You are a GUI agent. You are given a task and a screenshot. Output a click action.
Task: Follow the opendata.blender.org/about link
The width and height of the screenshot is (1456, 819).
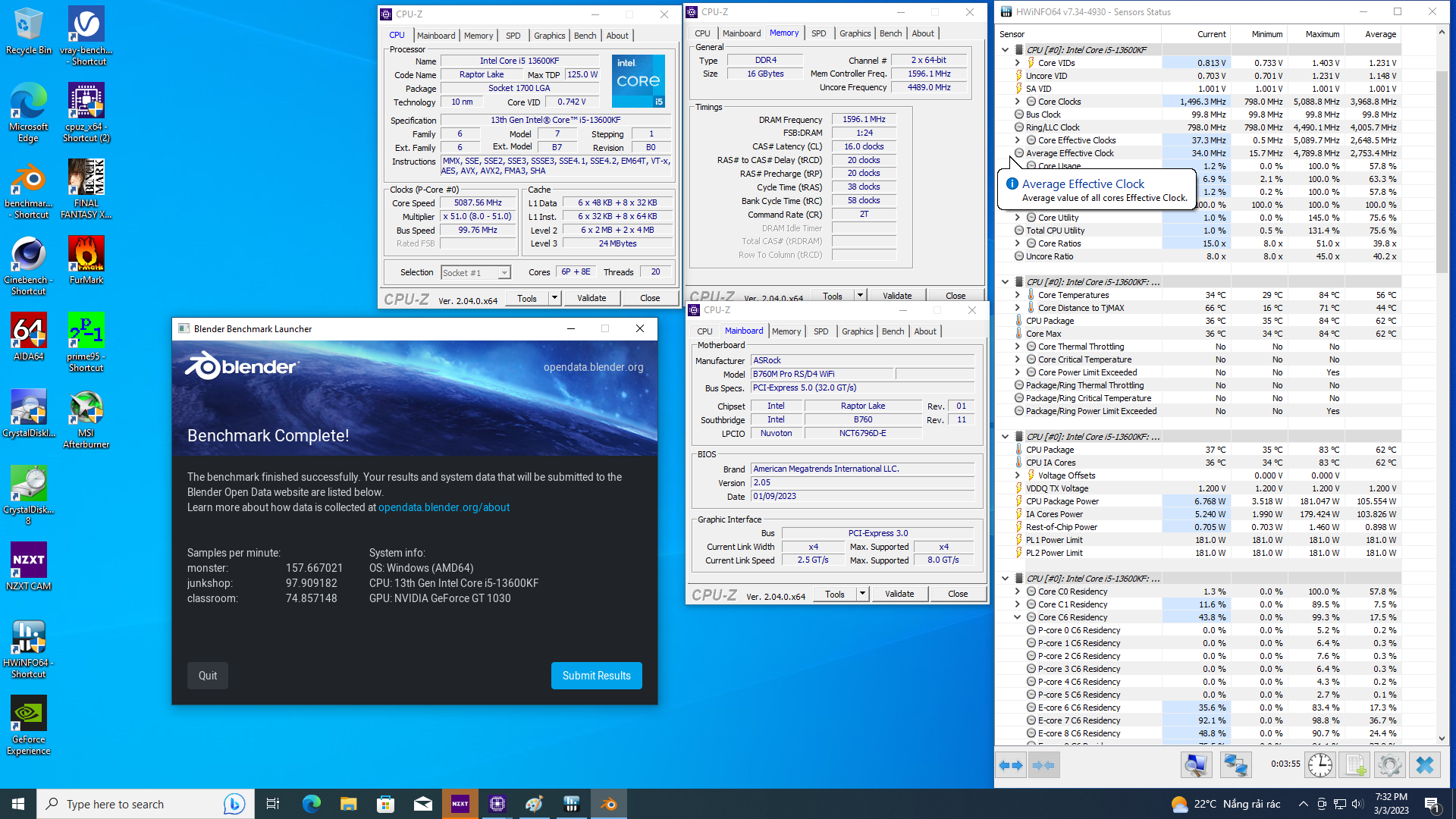(x=444, y=507)
